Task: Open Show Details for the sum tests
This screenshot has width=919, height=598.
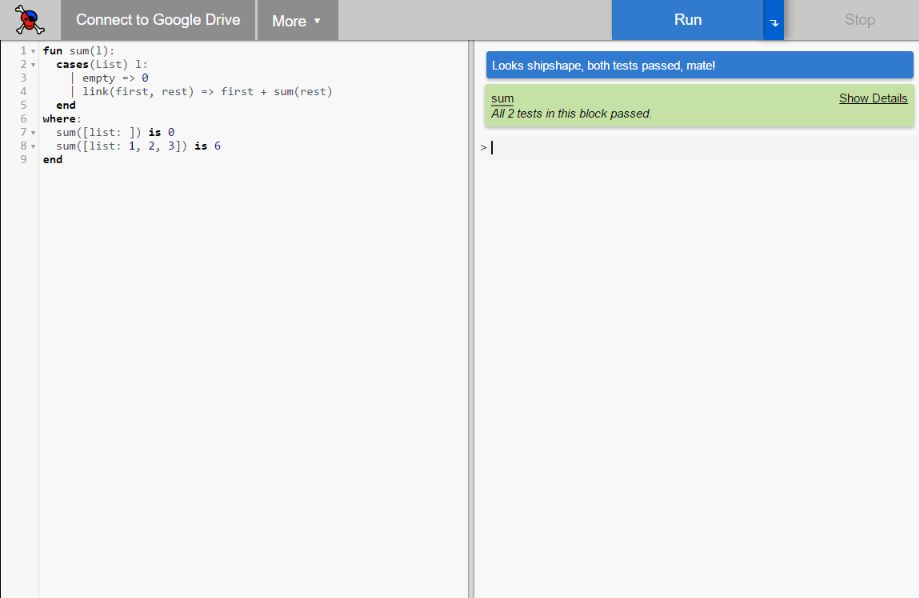Action: tap(873, 98)
